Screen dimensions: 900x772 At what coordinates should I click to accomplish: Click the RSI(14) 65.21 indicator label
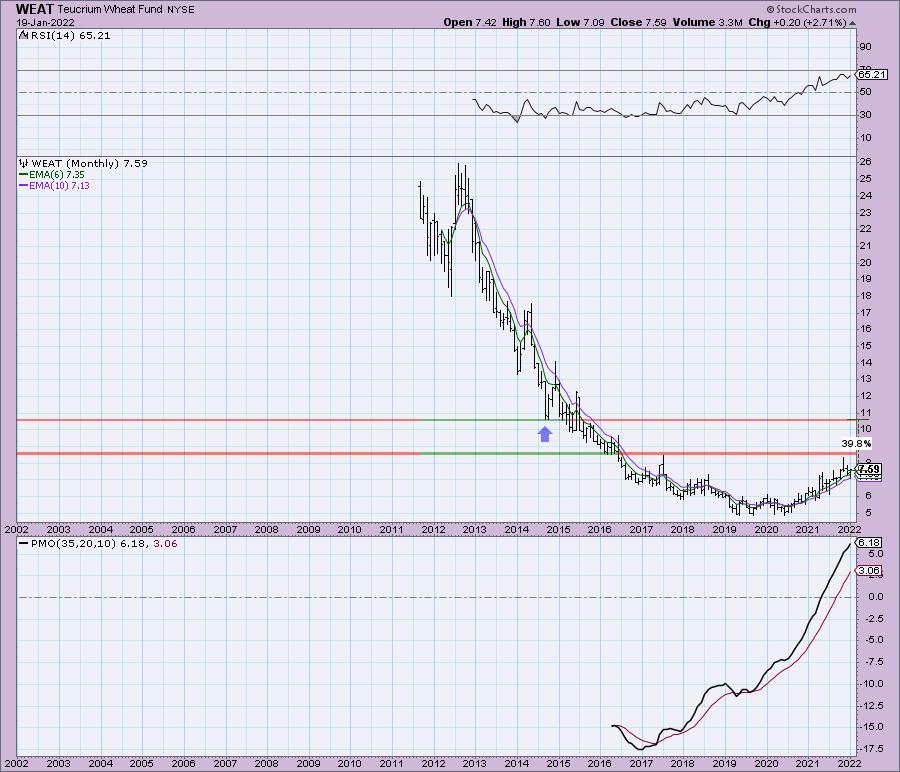tap(70, 35)
